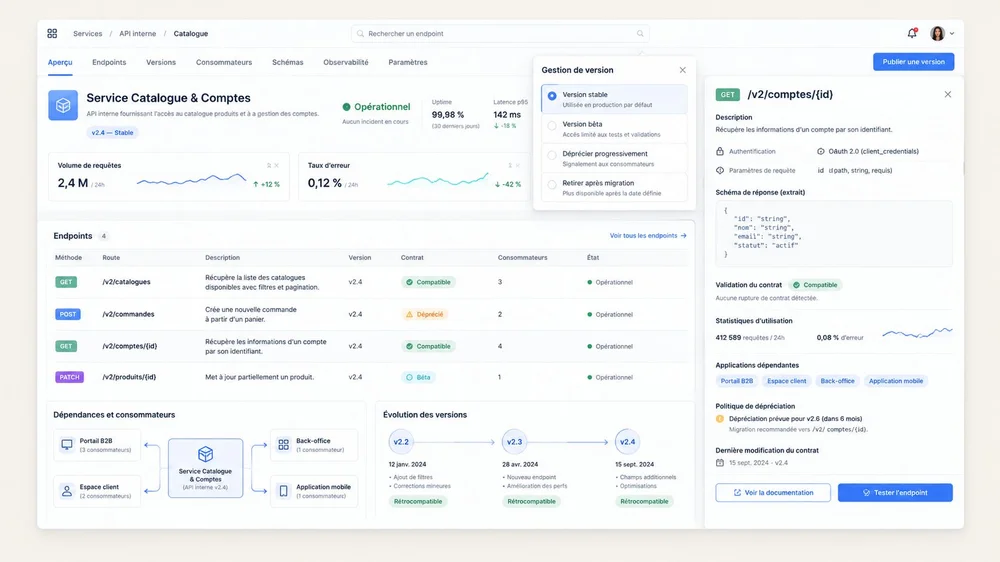The height and width of the screenshot is (562, 1000).
Task: Click the central Service Catalogue & Comptes node
Action: (205, 468)
